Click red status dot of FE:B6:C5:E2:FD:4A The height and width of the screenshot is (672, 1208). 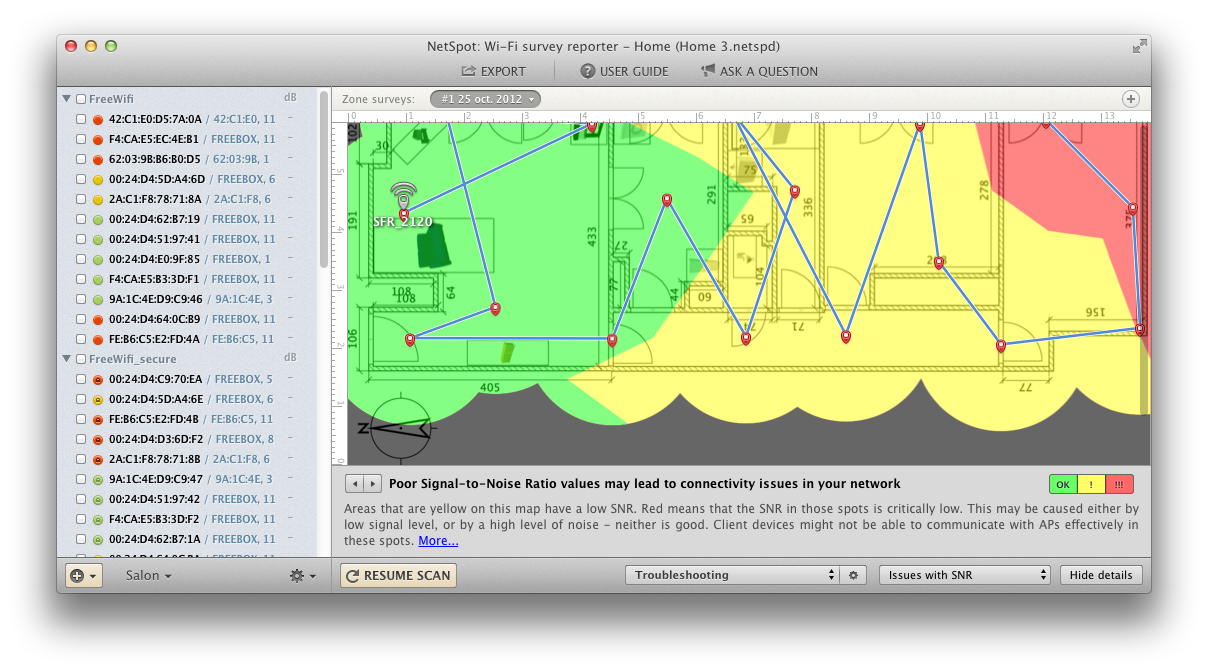pos(98,339)
